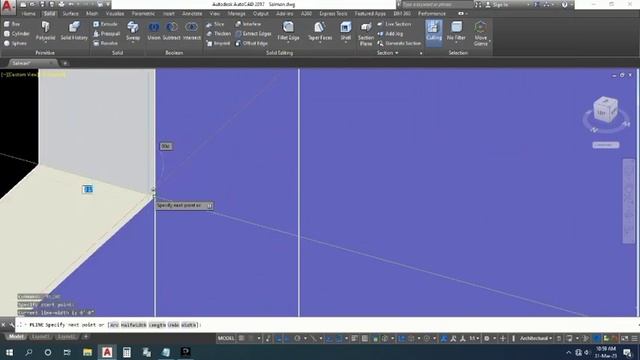Viewport: 640px width, 360px height.
Task: Toggle MODEL space in status bar
Action: coord(226,338)
